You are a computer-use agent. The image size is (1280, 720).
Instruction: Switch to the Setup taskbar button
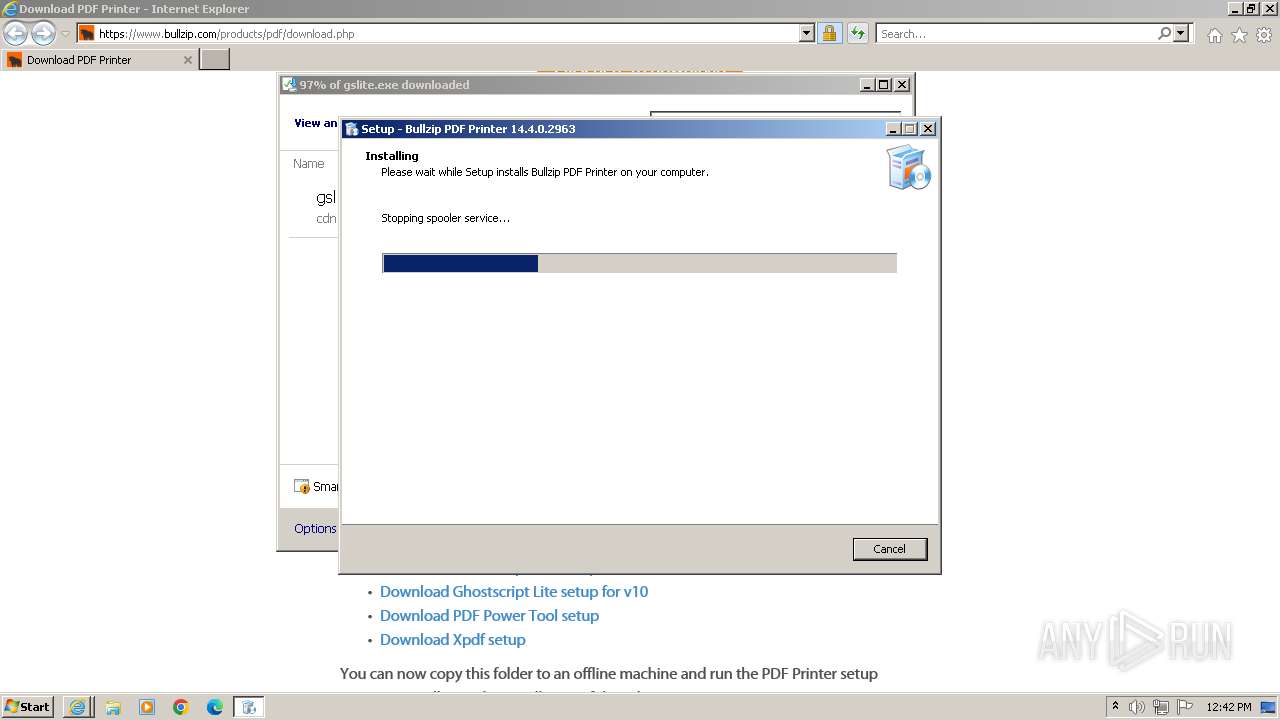pyautogui.click(x=249, y=707)
